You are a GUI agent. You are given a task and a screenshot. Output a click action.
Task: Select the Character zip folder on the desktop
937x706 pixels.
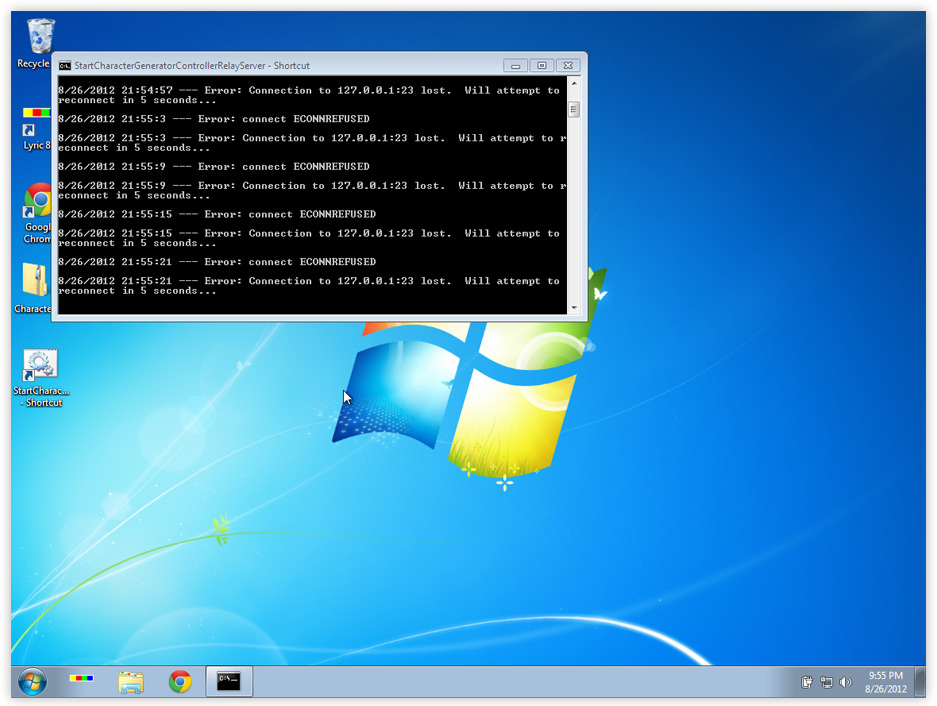pyautogui.click(x=34, y=288)
